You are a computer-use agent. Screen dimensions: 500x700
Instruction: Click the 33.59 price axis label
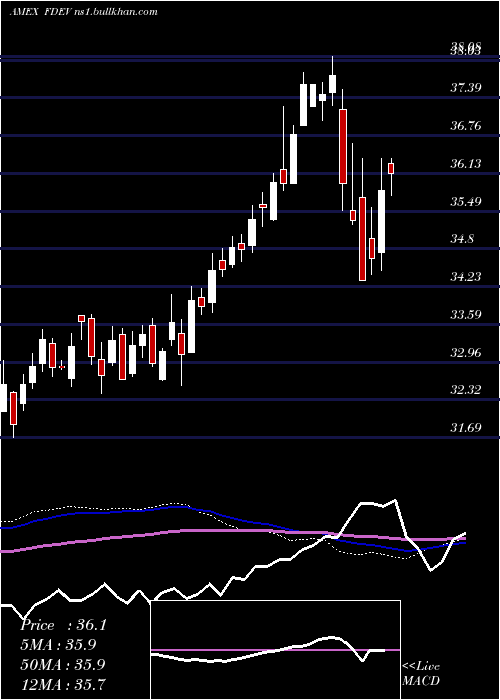point(466,315)
